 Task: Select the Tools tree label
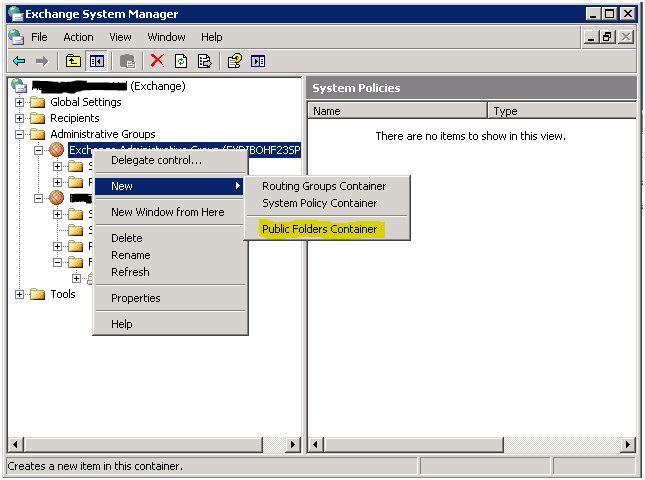[63, 294]
